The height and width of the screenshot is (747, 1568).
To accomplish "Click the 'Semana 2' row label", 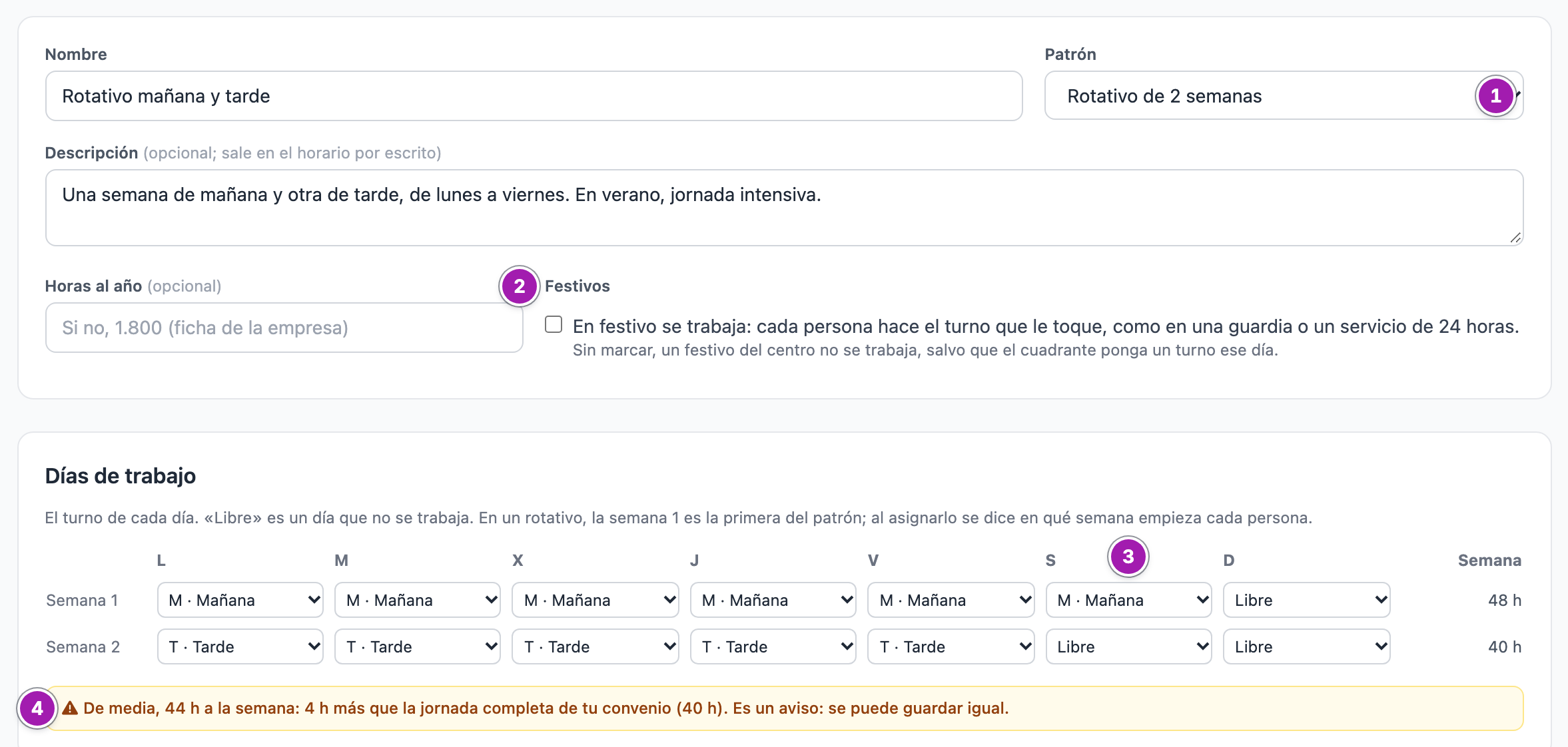I will pyautogui.click(x=83, y=647).
